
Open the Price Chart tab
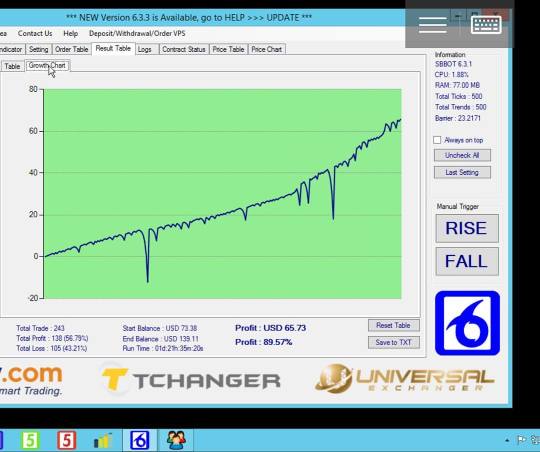pyautogui.click(x=267, y=49)
